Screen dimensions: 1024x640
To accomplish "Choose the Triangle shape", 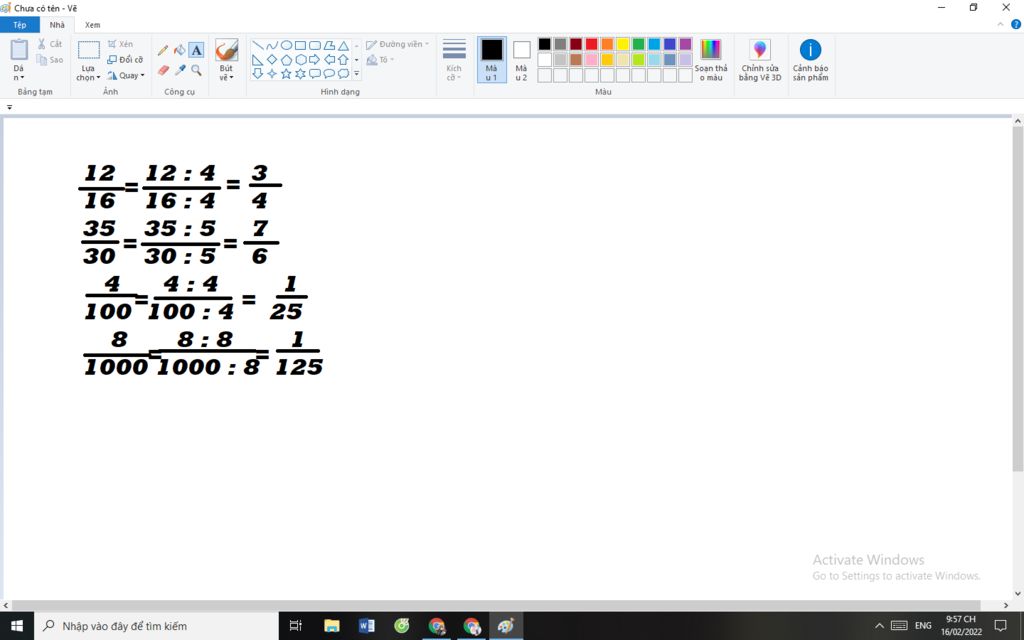I will [x=344, y=46].
